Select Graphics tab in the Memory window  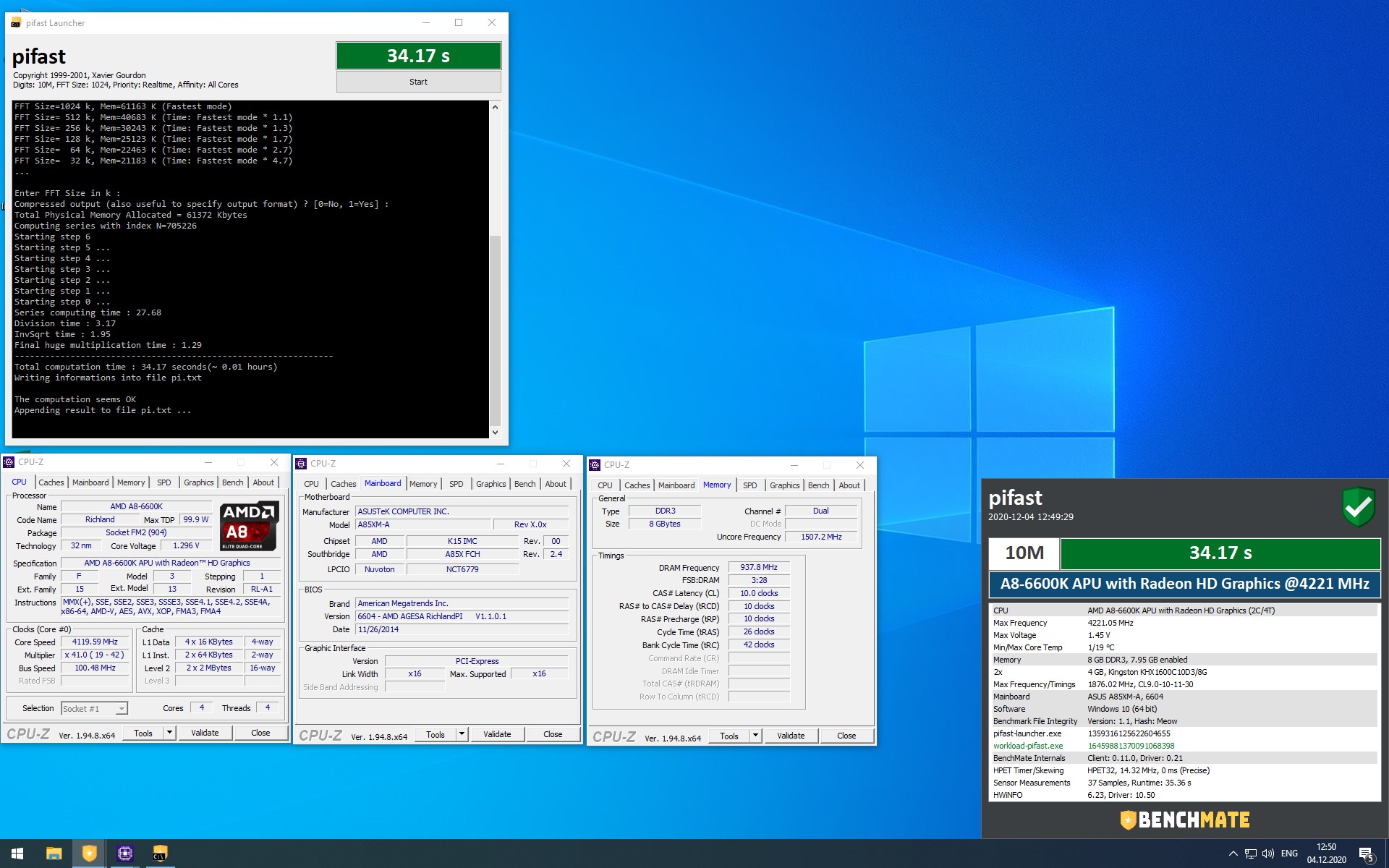785,485
